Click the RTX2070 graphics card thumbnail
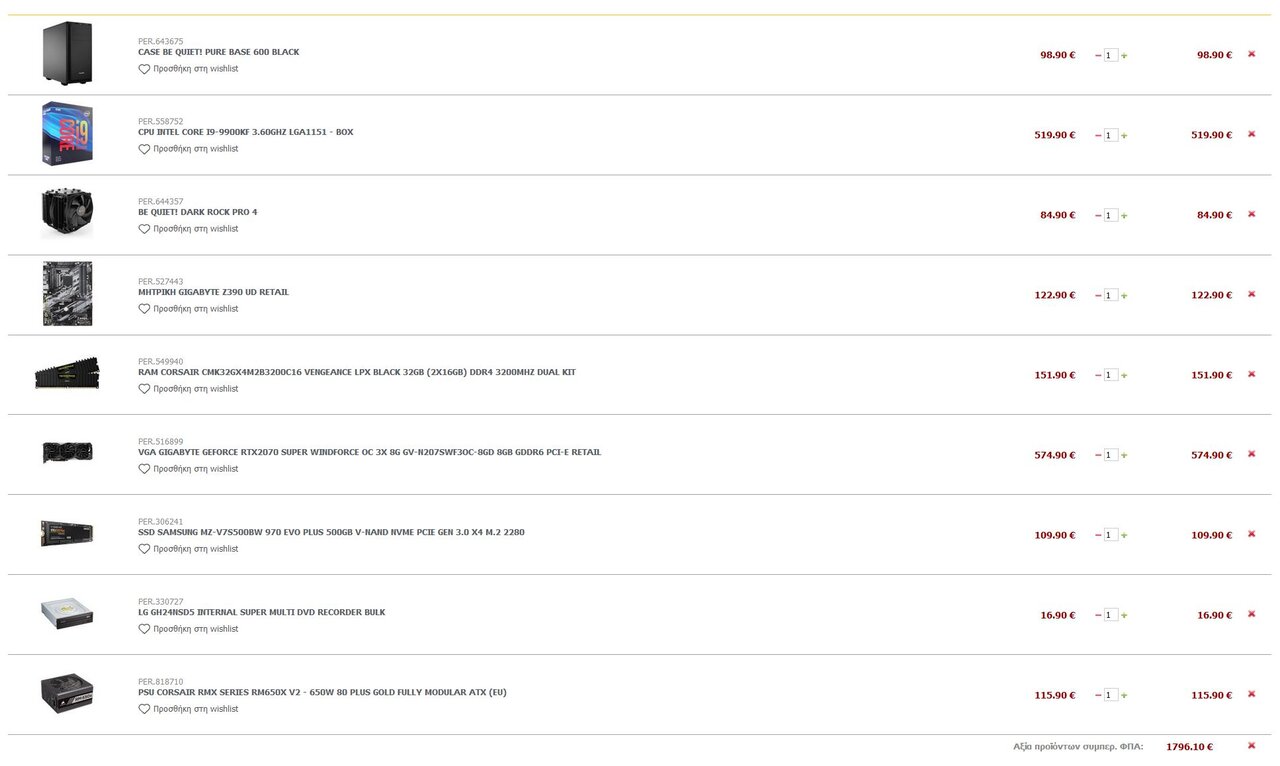 coord(67,453)
